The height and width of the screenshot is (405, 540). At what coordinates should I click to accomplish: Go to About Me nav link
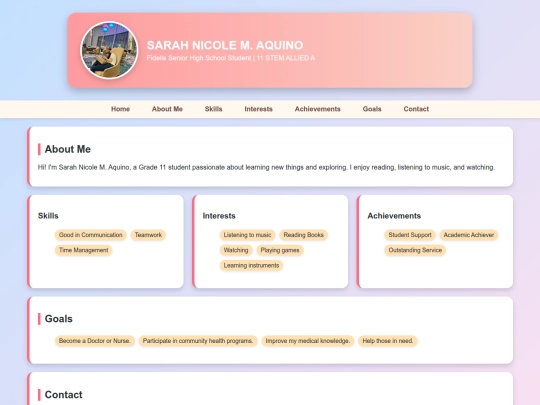(x=167, y=109)
